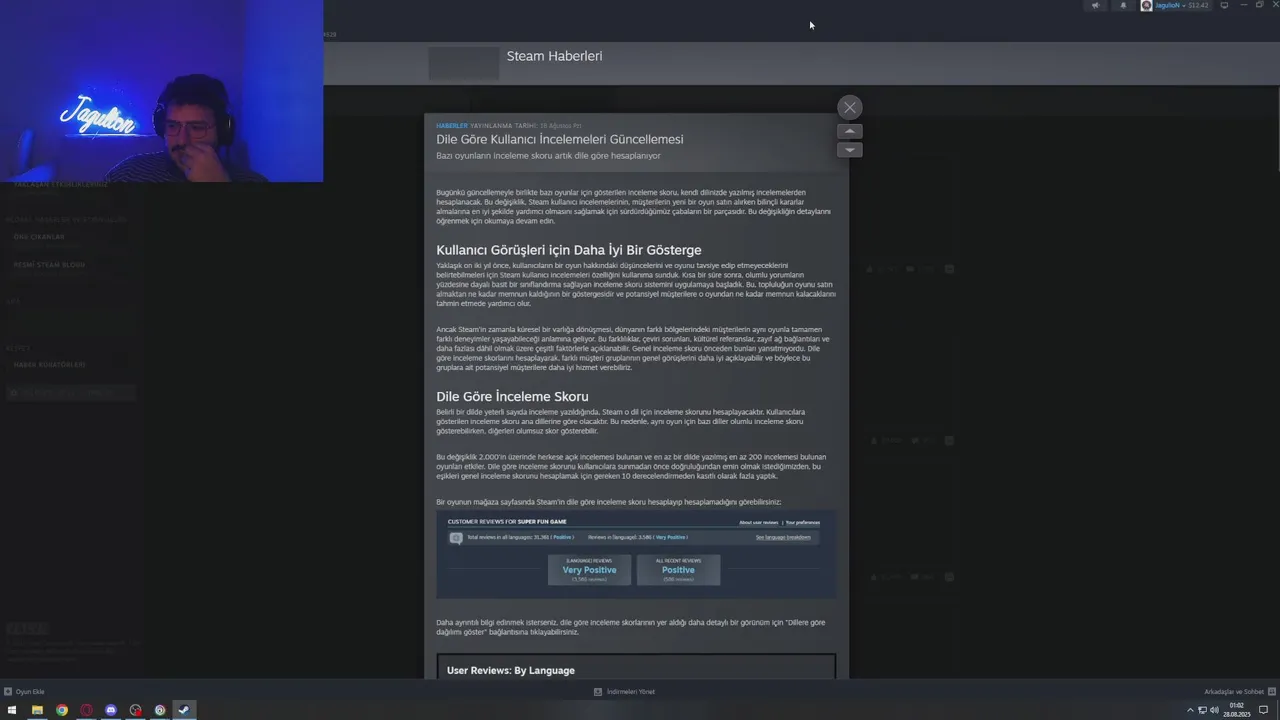Click heading Dile Göre İnceleme Skoru

click(x=512, y=397)
